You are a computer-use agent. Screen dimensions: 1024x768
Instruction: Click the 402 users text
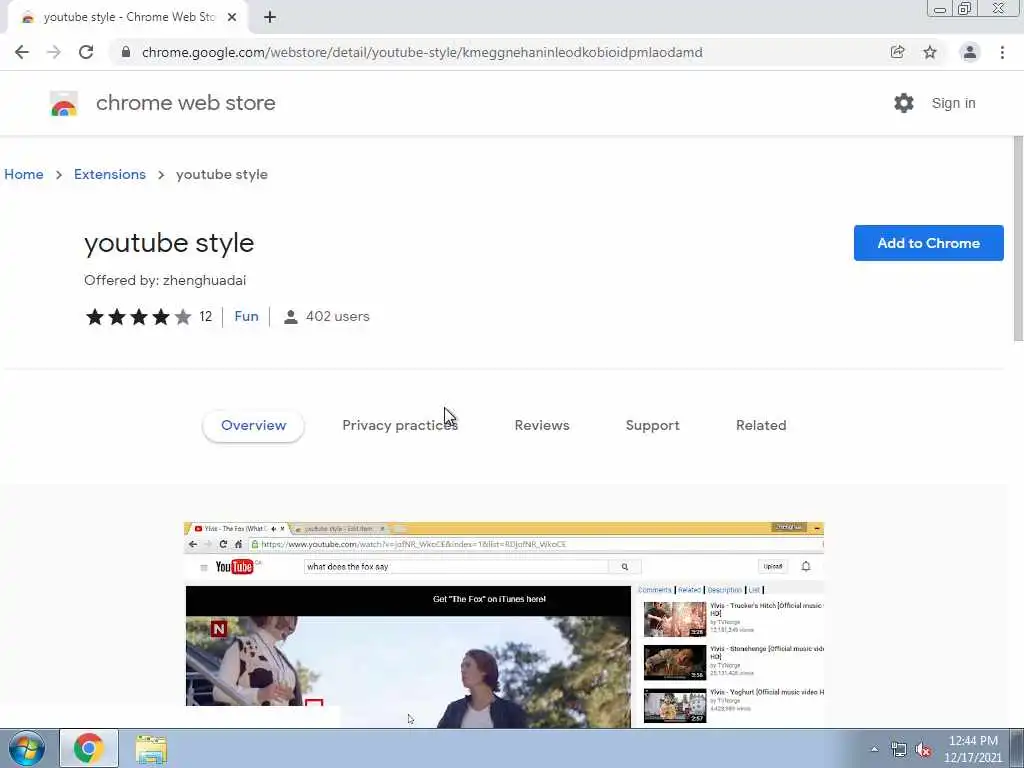pyautogui.click(x=338, y=316)
